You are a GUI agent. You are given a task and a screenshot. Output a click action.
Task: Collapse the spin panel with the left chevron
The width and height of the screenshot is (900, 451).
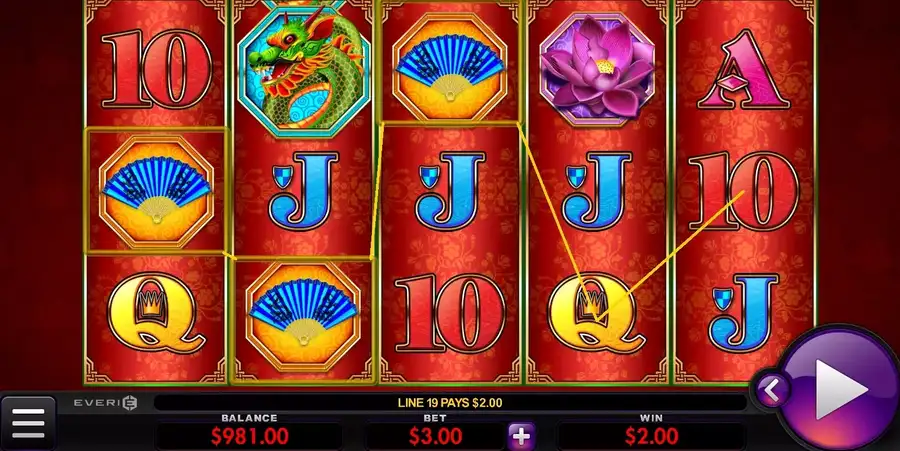(x=772, y=391)
